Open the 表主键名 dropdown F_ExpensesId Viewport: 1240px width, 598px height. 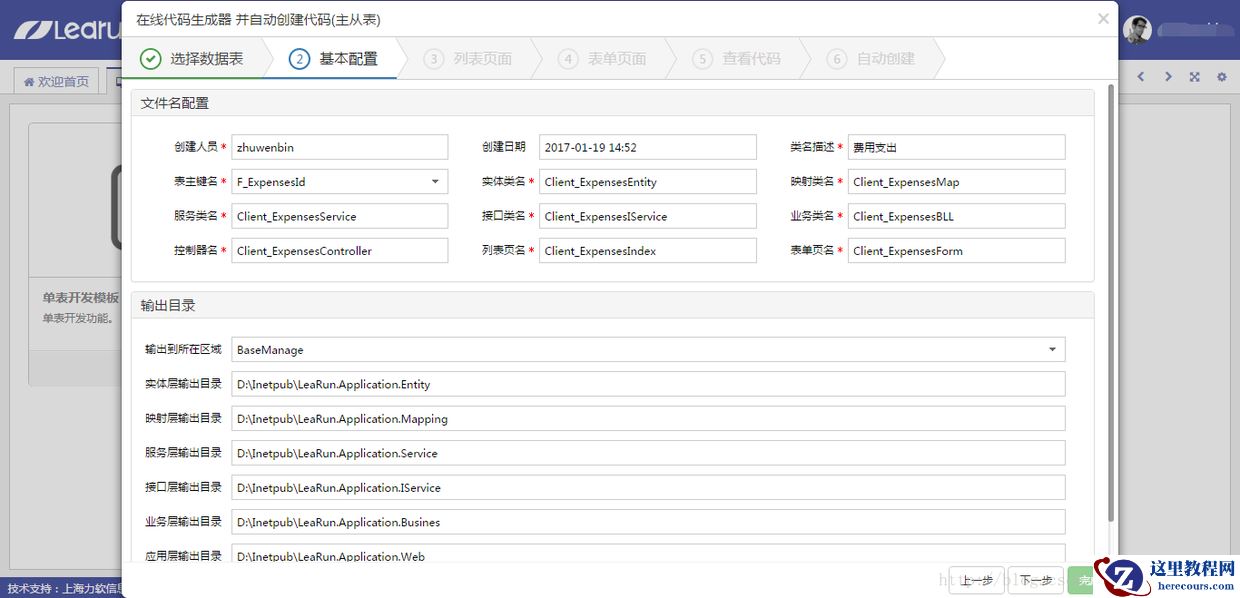(x=340, y=182)
